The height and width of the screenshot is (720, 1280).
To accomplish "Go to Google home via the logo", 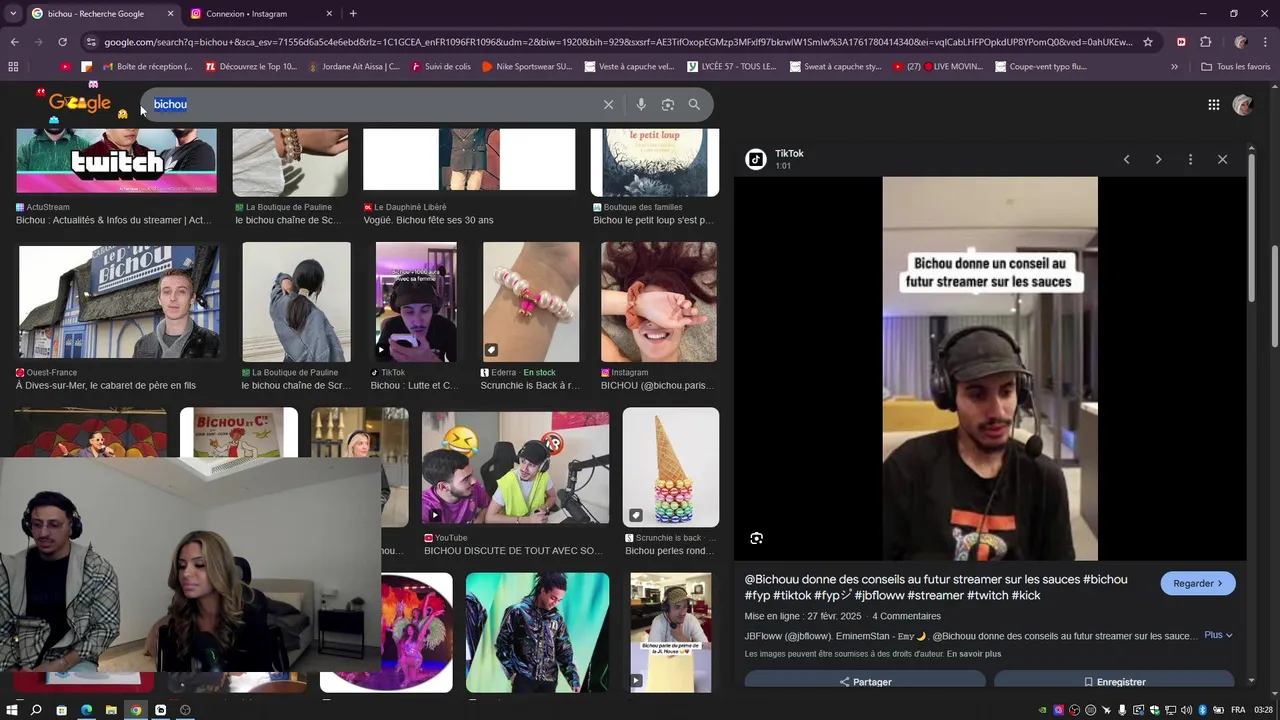I will pos(80,103).
